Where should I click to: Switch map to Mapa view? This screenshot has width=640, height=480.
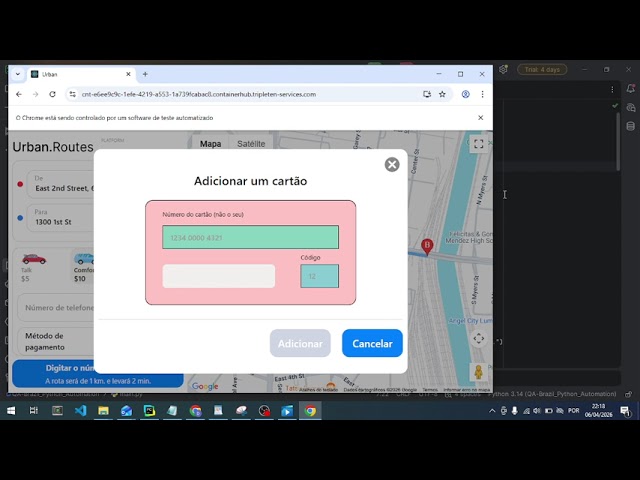(210, 144)
